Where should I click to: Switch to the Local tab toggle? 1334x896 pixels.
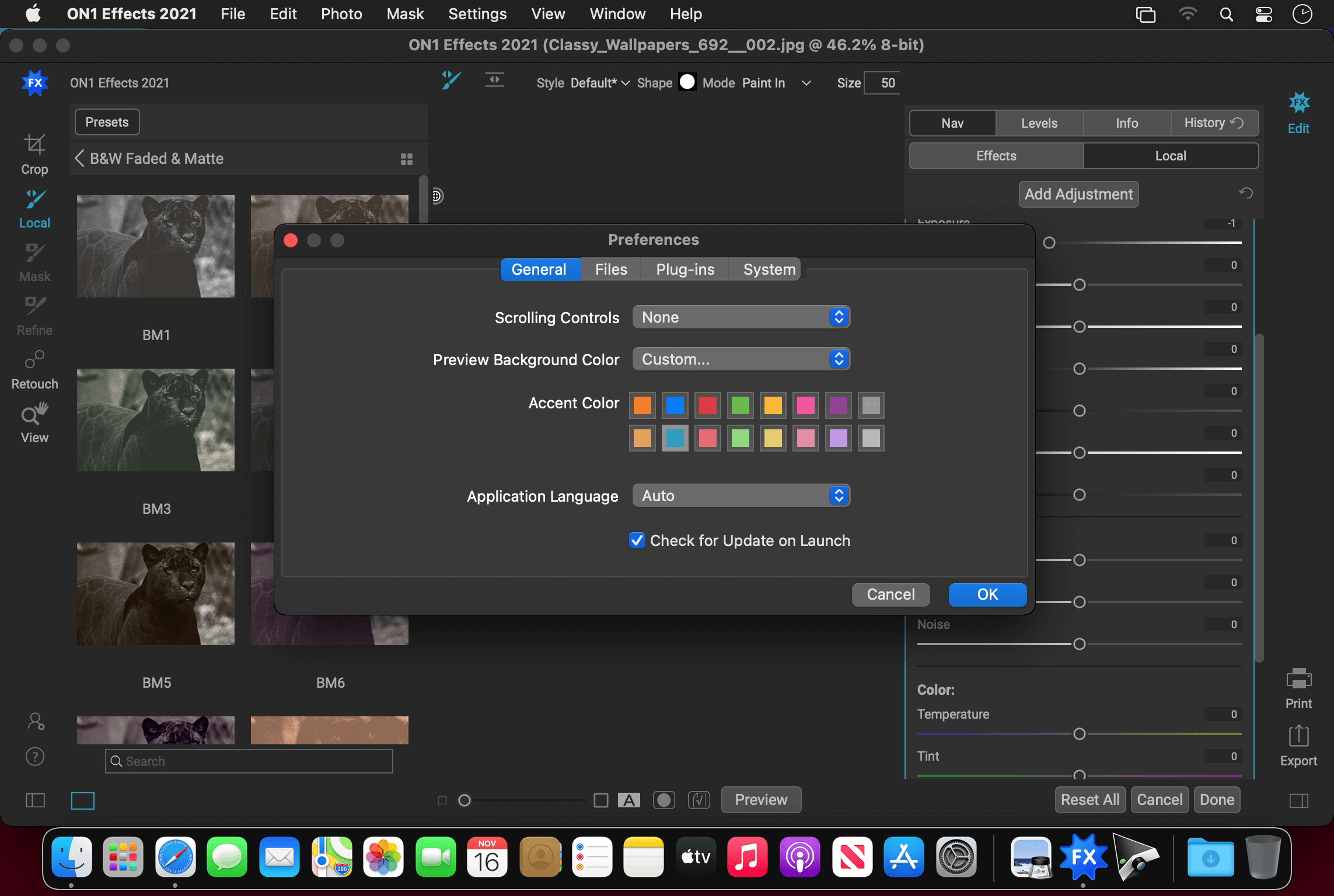pyautogui.click(x=1170, y=156)
